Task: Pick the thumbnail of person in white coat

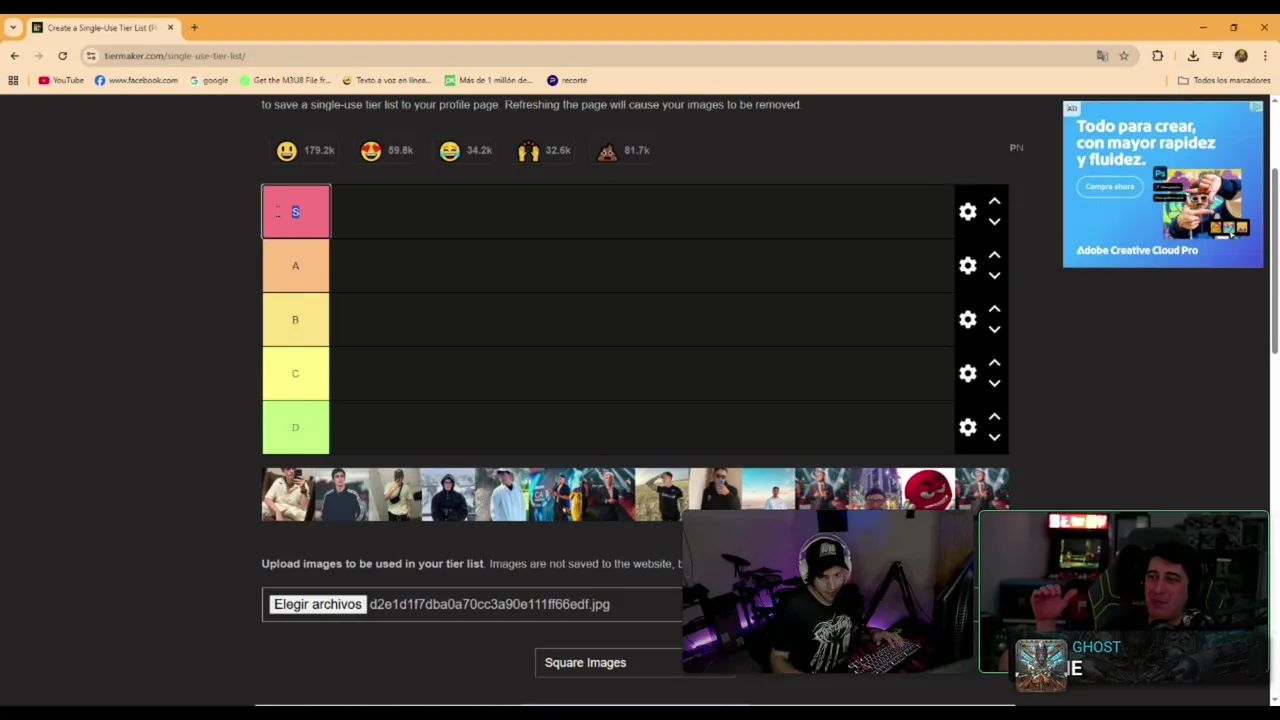Action: 501,494
